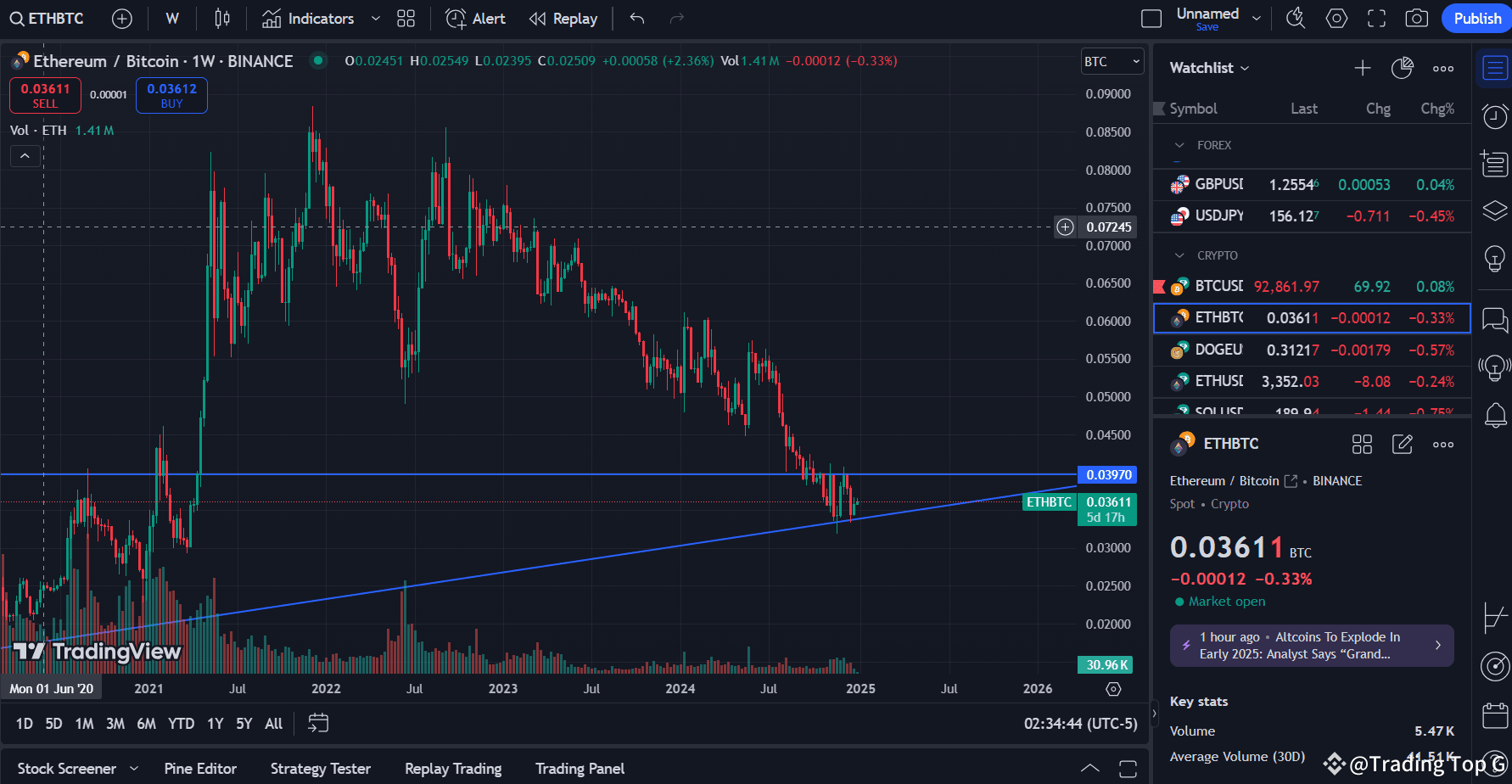1512x784 pixels.
Task: Click the quick search lightning icon in toolbar
Action: click(1296, 18)
